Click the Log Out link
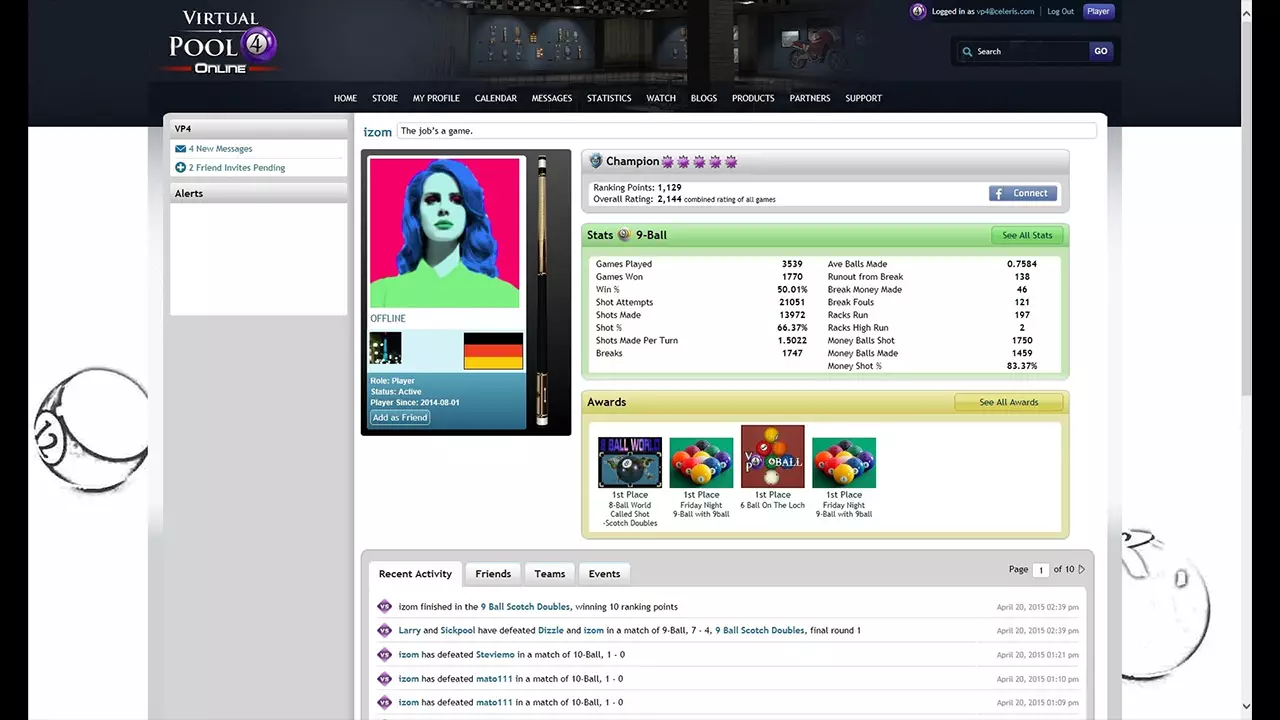This screenshot has width=1280, height=720. point(1060,12)
